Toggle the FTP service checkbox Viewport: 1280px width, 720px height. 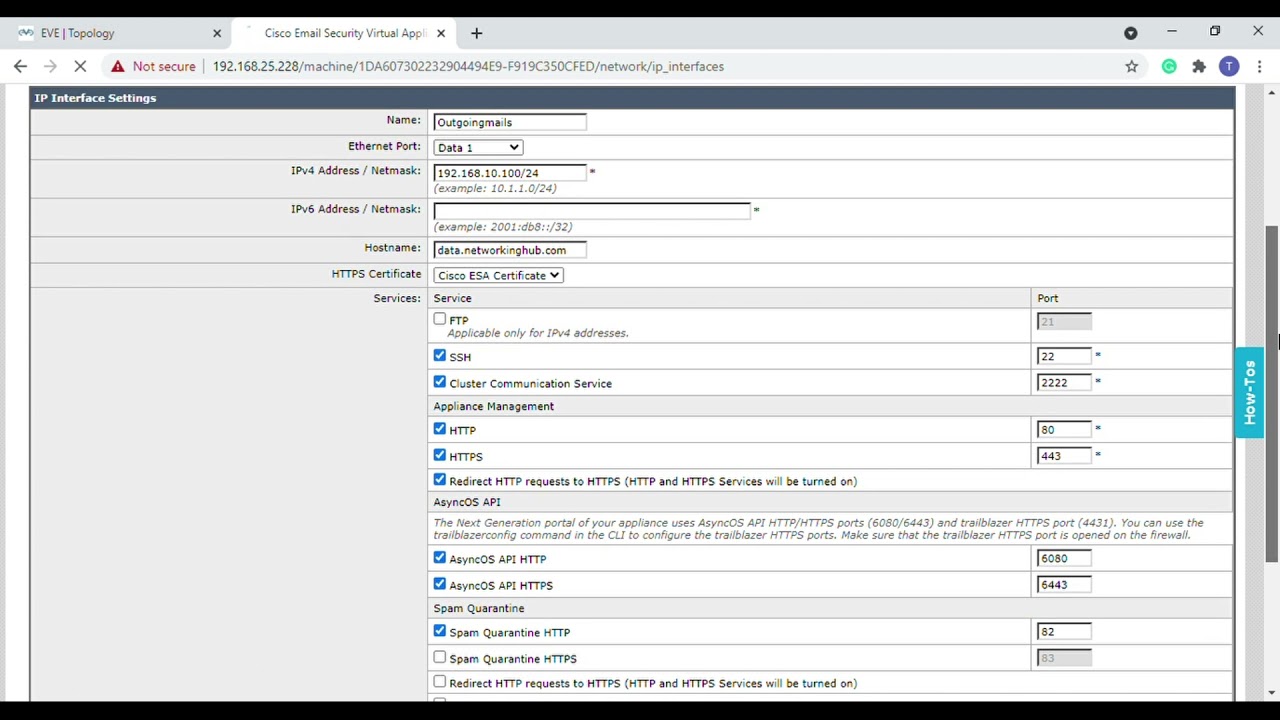tap(440, 319)
